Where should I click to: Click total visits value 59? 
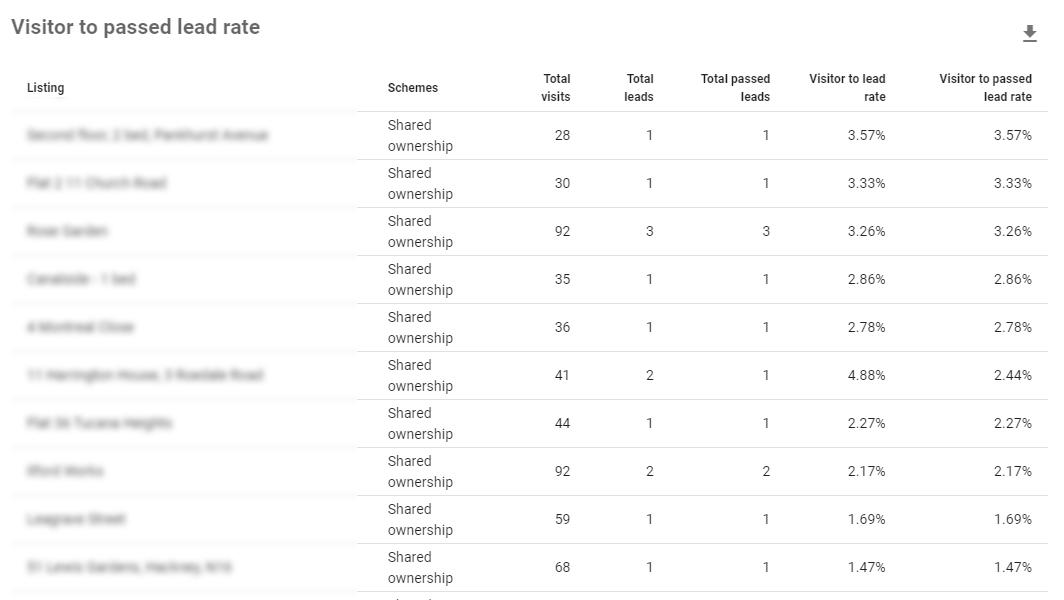point(562,519)
